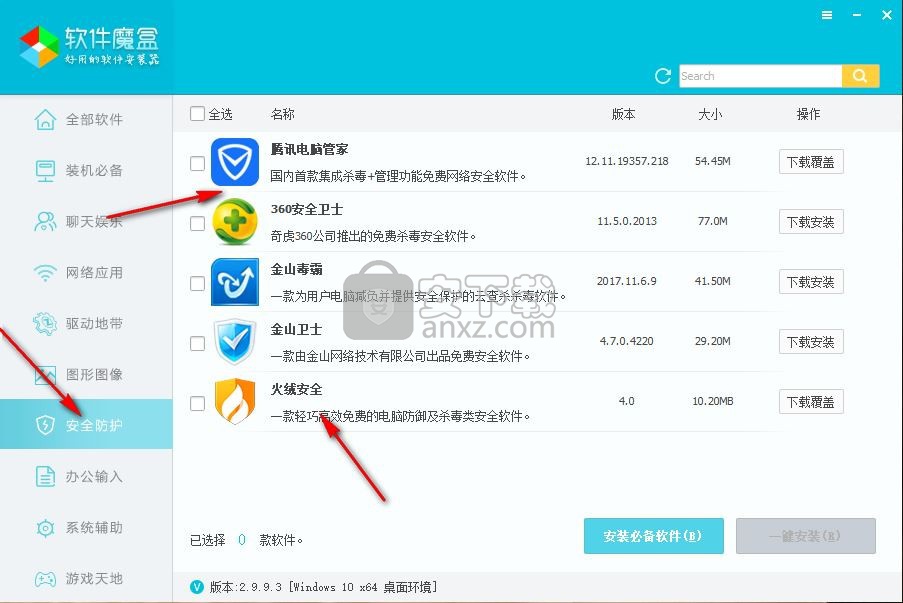Click the 图形图像 picture icon

click(x=45, y=375)
